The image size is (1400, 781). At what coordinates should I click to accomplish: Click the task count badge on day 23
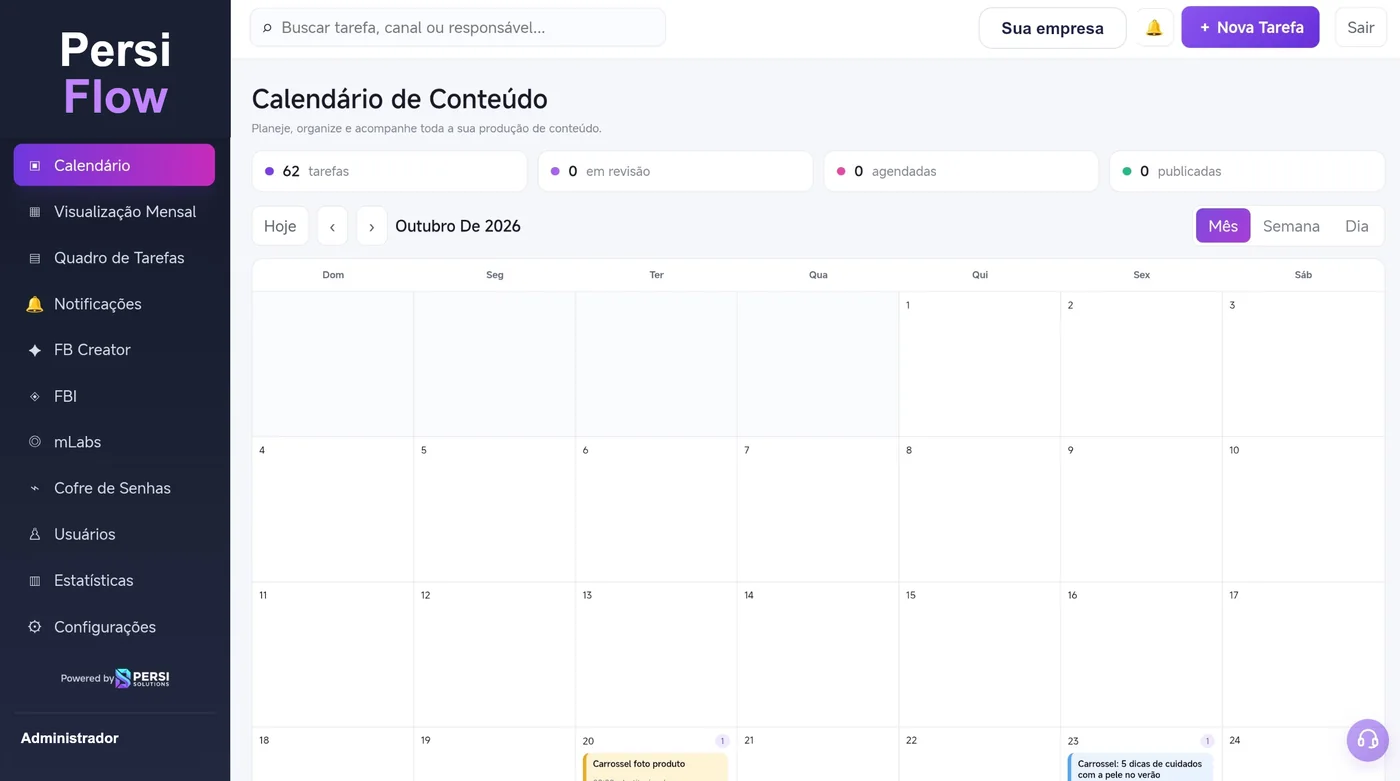point(1207,741)
